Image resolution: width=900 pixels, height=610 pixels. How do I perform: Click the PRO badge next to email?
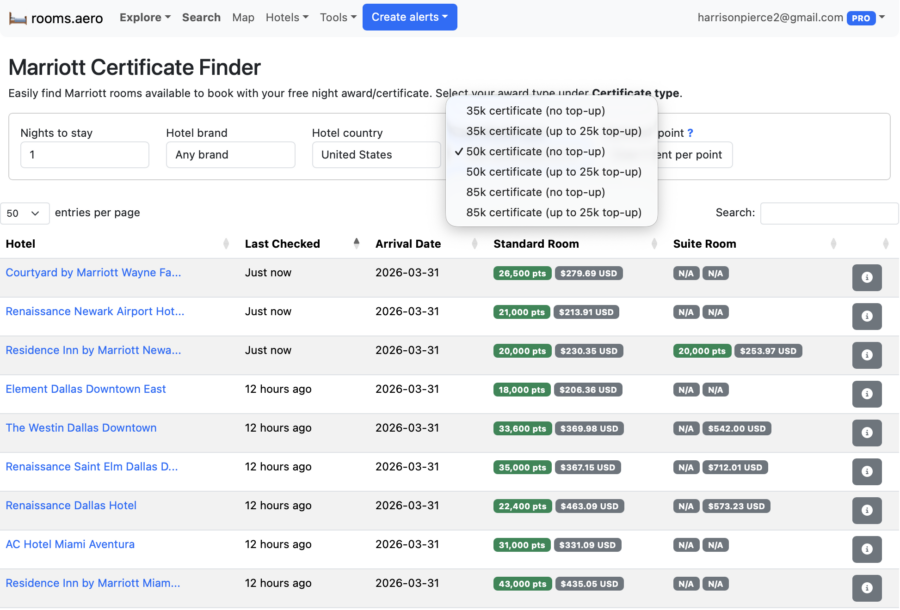[861, 18]
